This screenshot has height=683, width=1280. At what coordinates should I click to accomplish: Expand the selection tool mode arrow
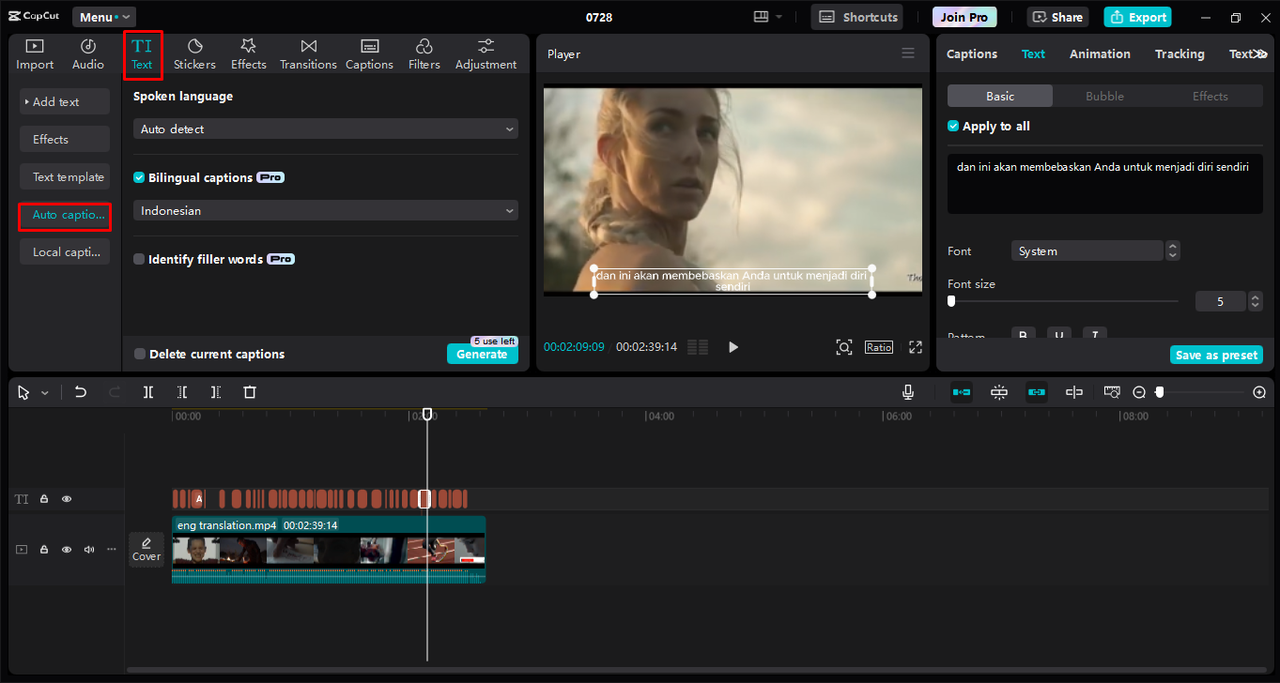point(45,393)
